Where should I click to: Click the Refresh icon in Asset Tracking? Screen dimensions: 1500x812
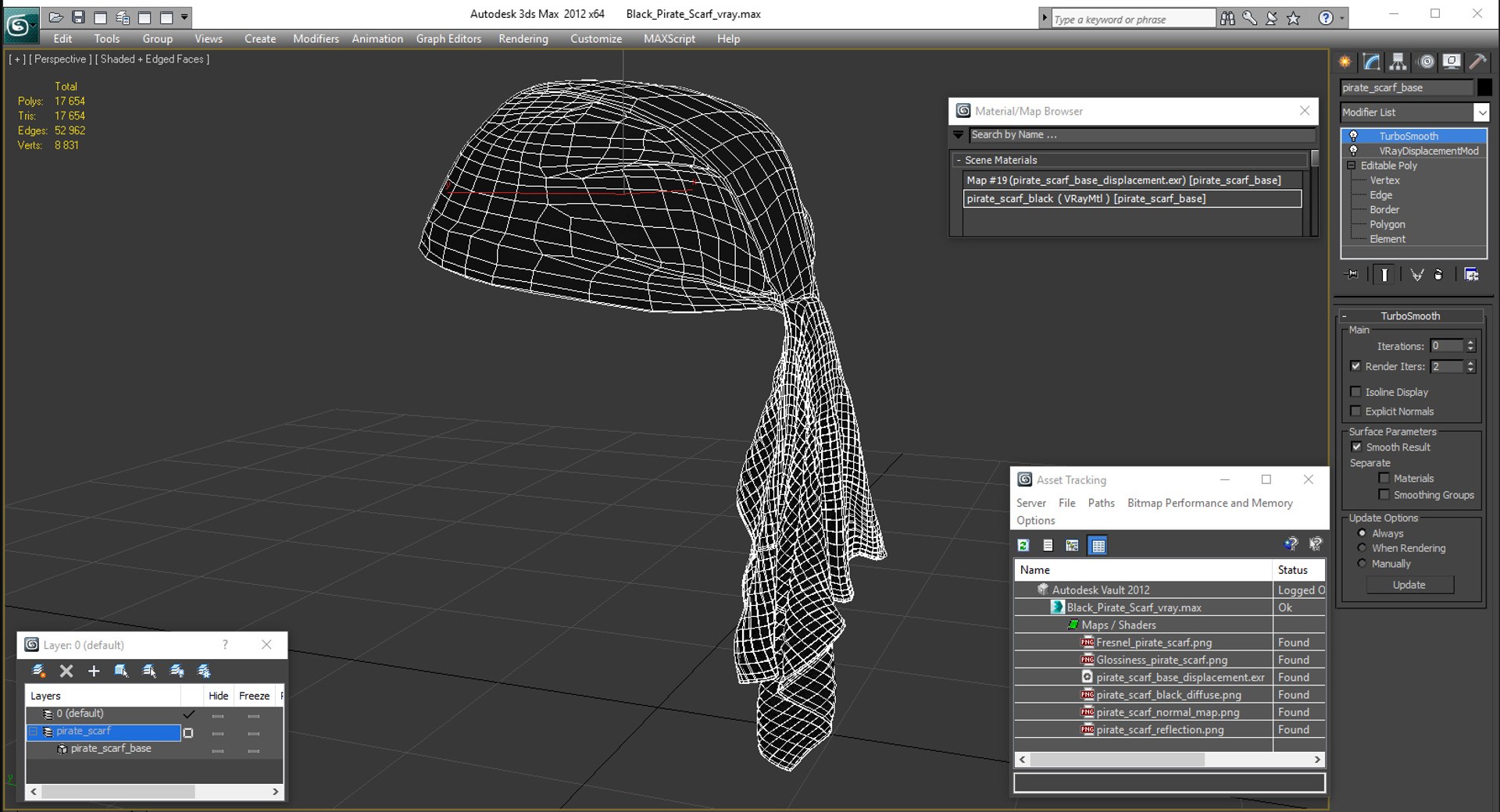point(1023,545)
